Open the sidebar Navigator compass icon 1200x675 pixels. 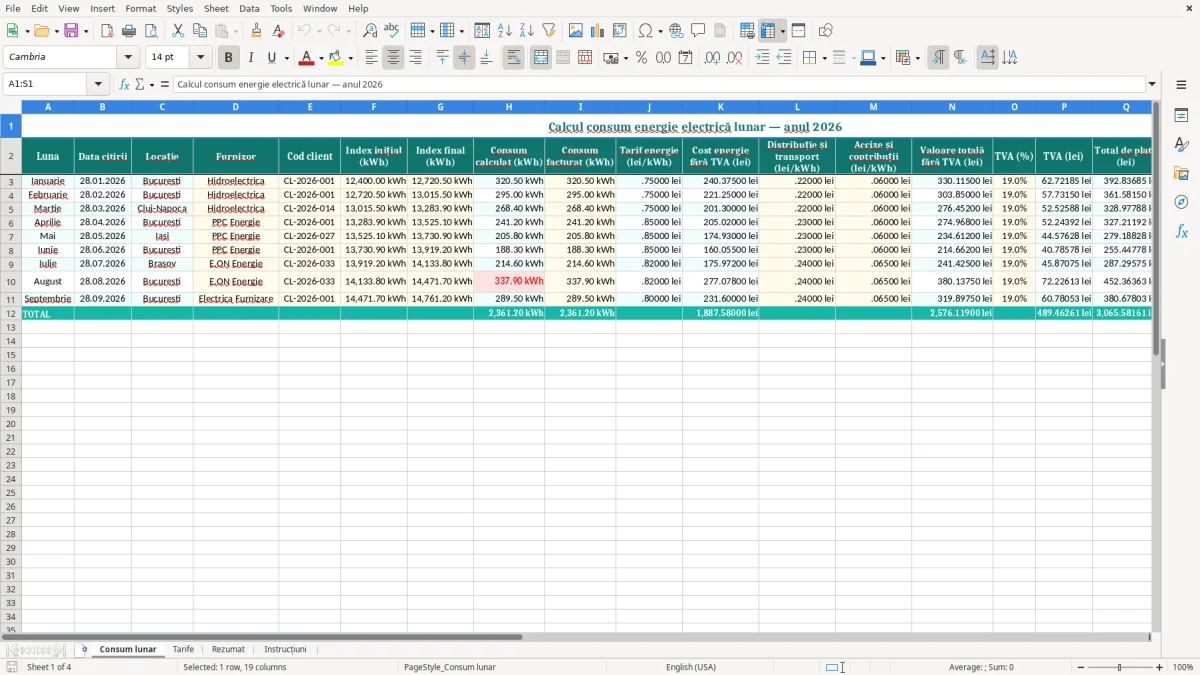(1182, 202)
